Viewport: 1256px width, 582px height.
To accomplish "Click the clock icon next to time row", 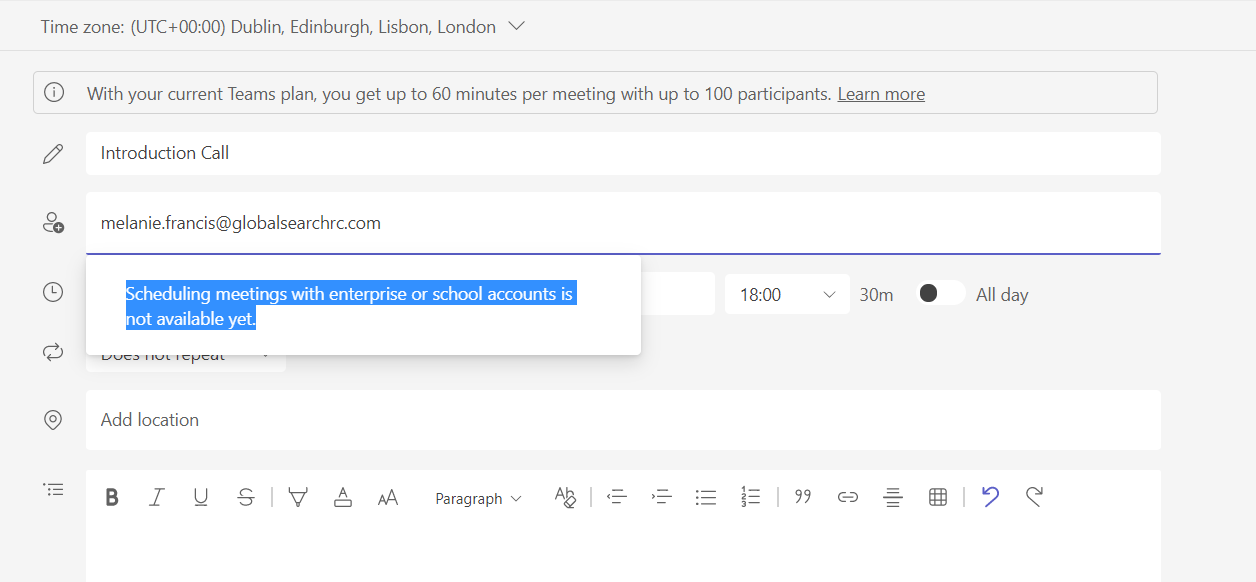I will pos(53,292).
